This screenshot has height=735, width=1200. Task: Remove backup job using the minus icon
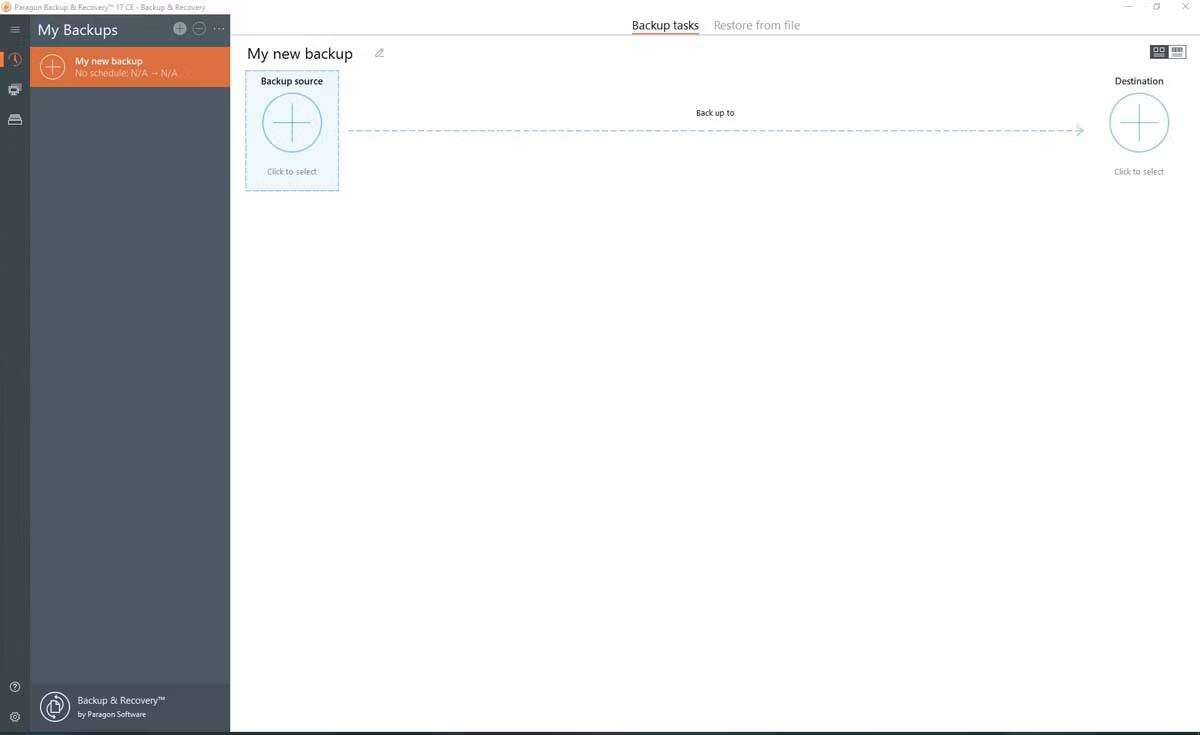click(198, 28)
